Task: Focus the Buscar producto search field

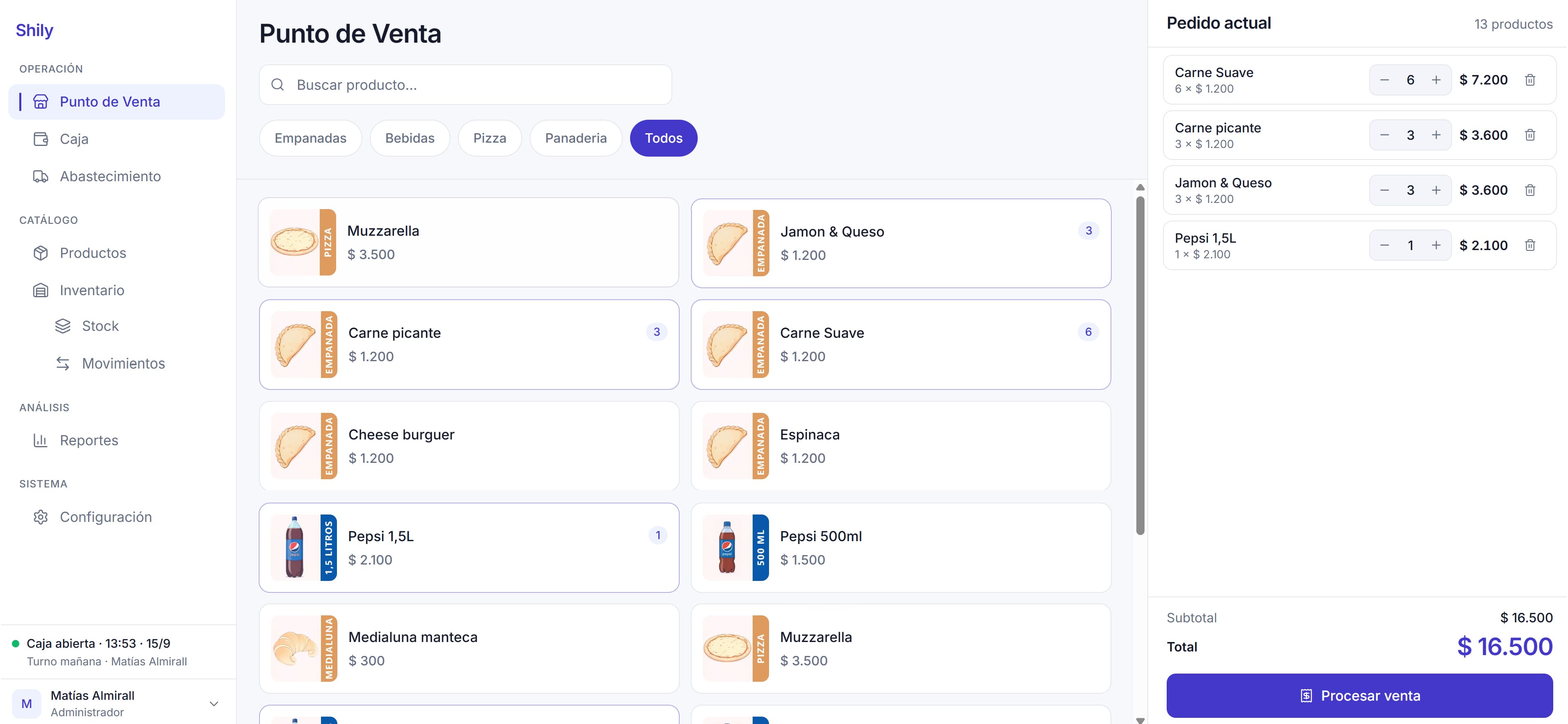Action: pos(465,84)
